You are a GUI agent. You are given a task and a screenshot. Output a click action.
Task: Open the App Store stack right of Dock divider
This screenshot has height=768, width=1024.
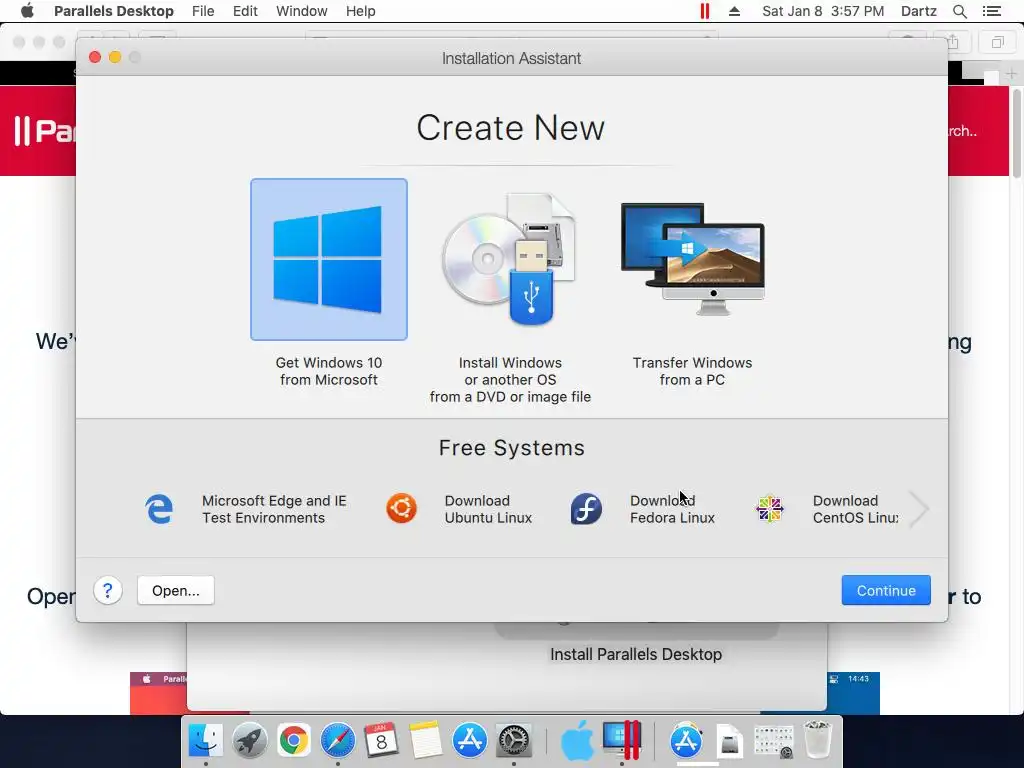pos(685,741)
